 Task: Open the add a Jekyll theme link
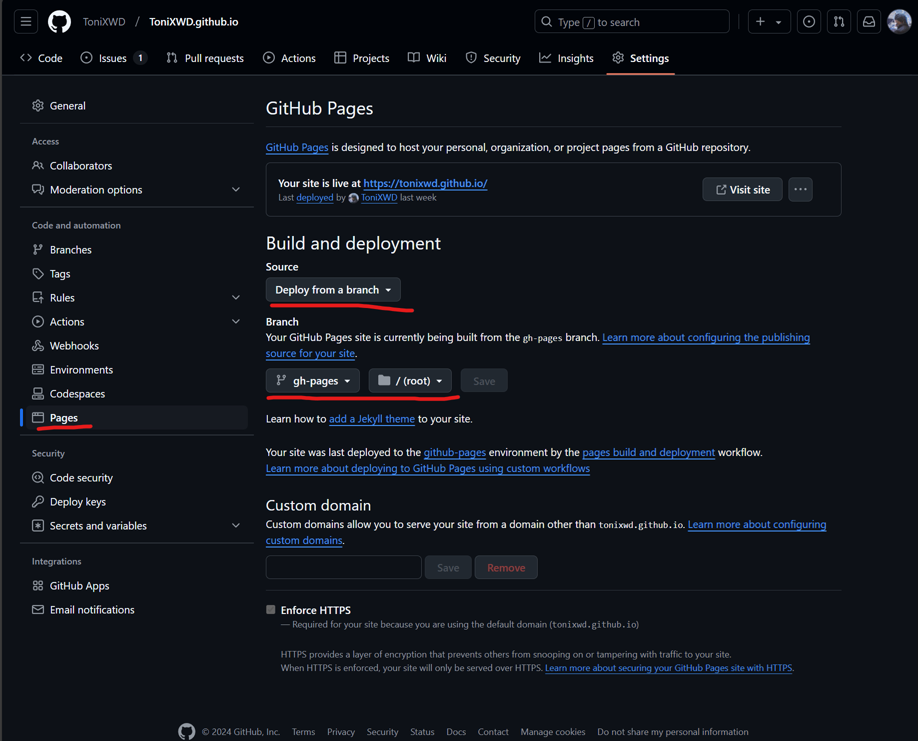point(372,419)
